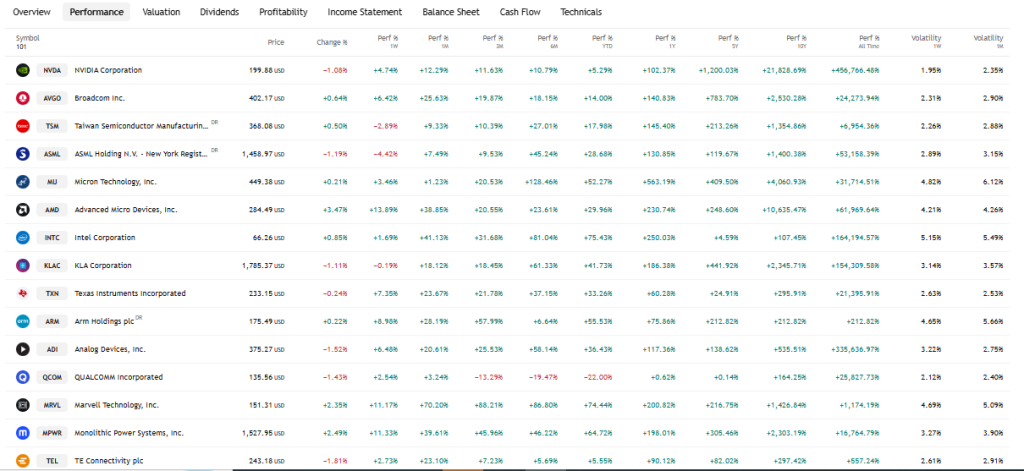
Task: Click the Marvell Technology logo icon
Action: pyautogui.click(x=23, y=405)
